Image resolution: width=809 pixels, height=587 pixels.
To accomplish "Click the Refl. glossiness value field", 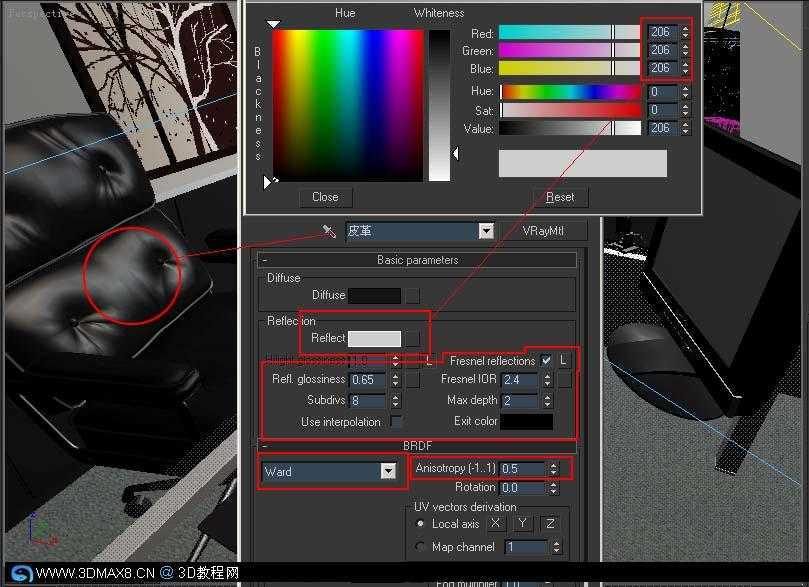I will click(x=368, y=380).
